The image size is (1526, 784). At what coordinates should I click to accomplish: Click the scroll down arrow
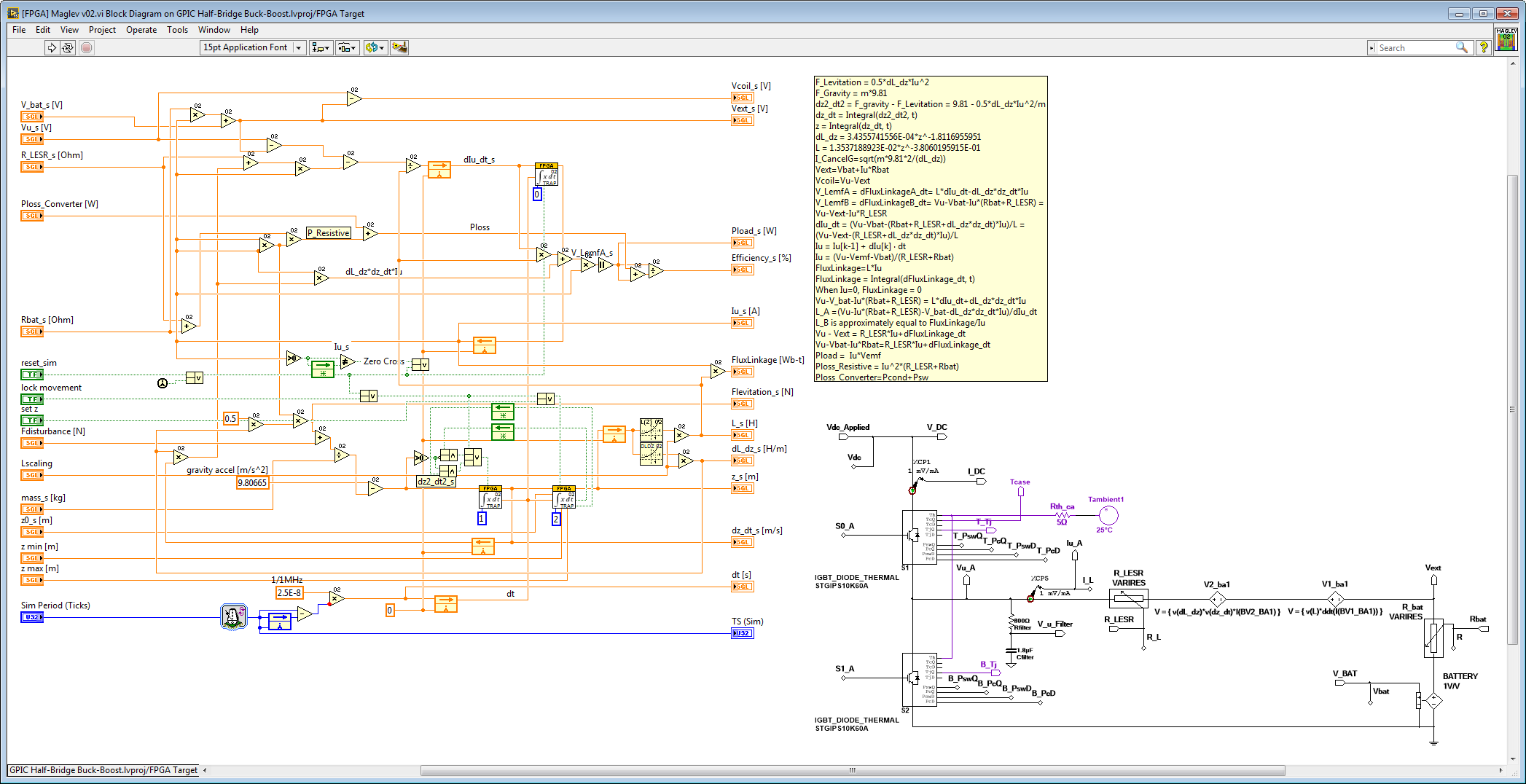pyautogui.click(x=1512, y=759)
